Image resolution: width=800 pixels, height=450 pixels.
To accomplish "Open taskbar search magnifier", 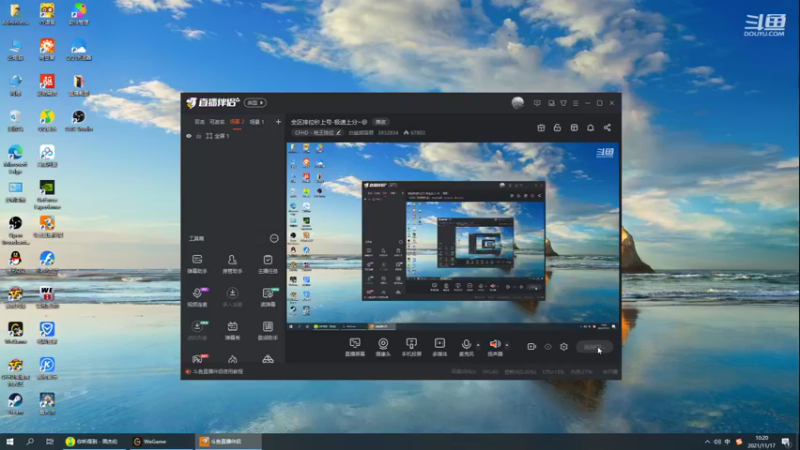I will click(30, 441).
